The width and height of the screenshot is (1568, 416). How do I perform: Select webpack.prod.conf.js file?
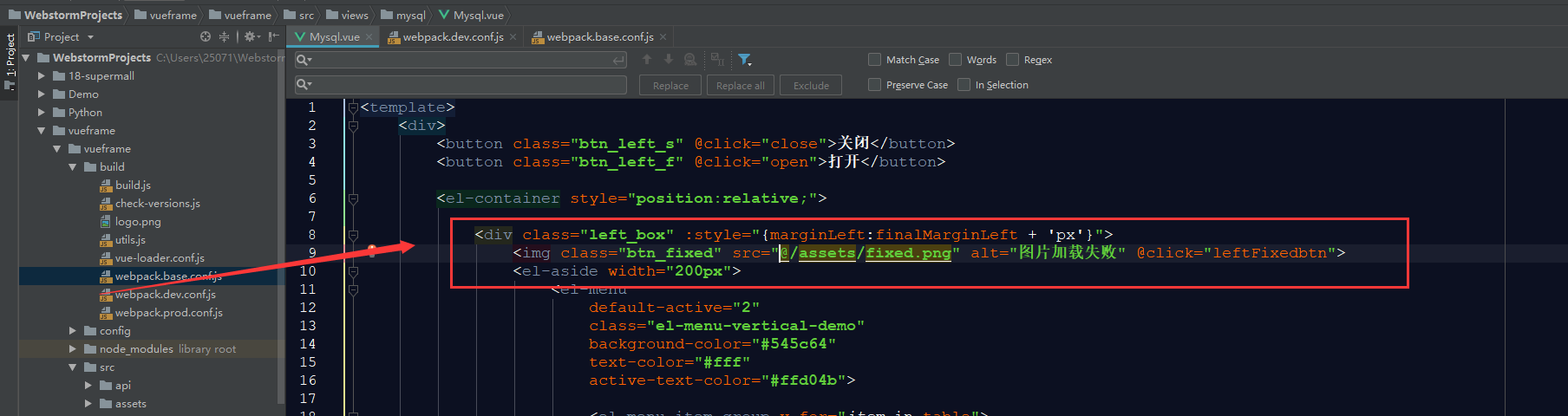(x=168, y=313)
